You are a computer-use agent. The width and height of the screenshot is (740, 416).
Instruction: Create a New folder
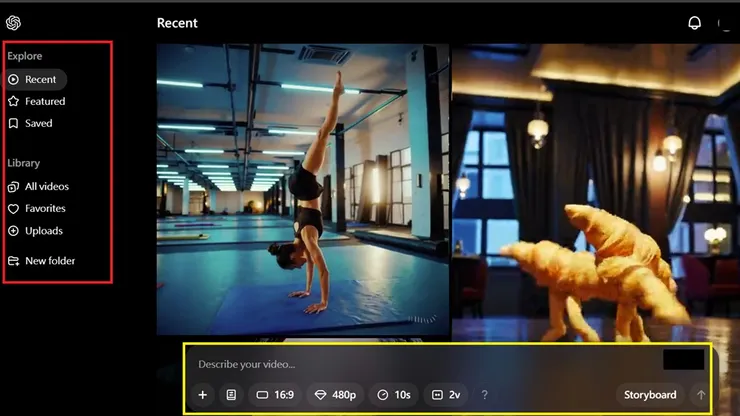(42, 261)
